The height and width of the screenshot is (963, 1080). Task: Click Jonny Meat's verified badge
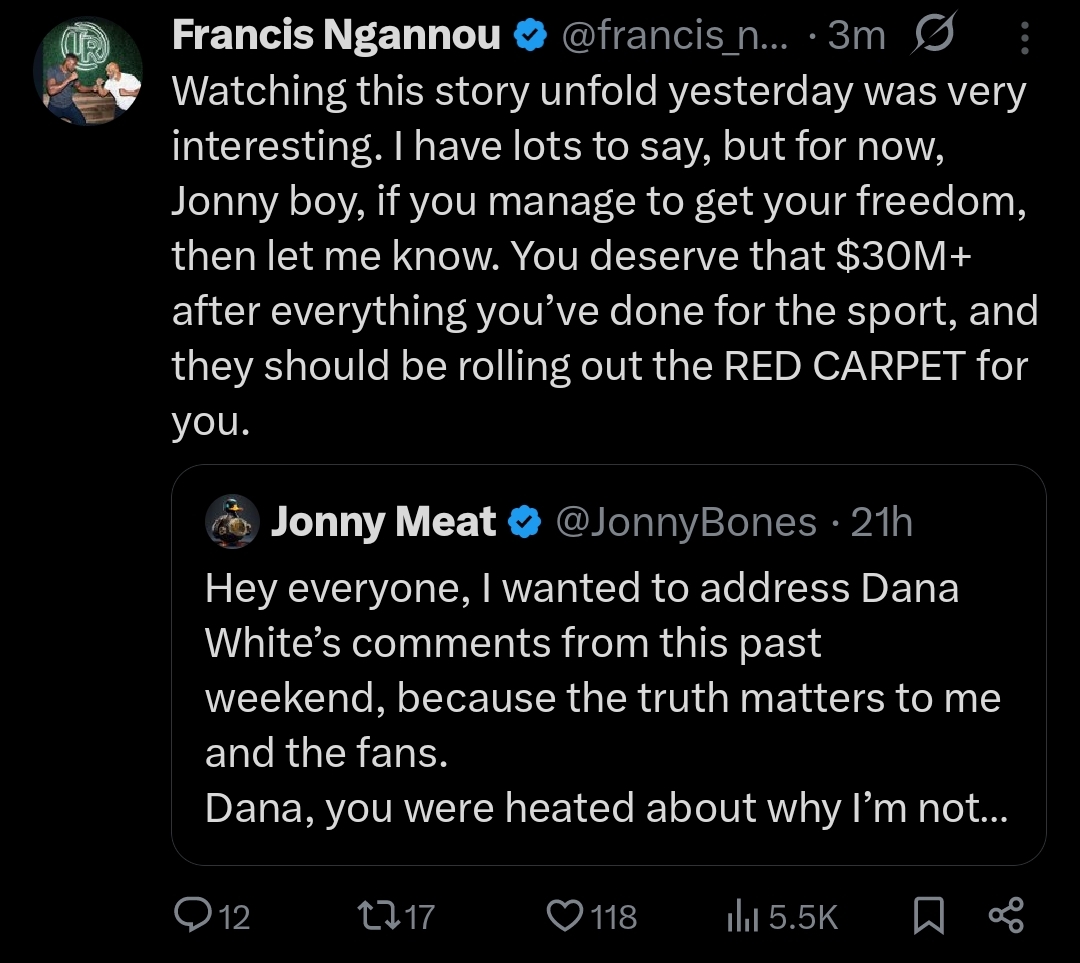pyautogui.click(x=527, y=522)
